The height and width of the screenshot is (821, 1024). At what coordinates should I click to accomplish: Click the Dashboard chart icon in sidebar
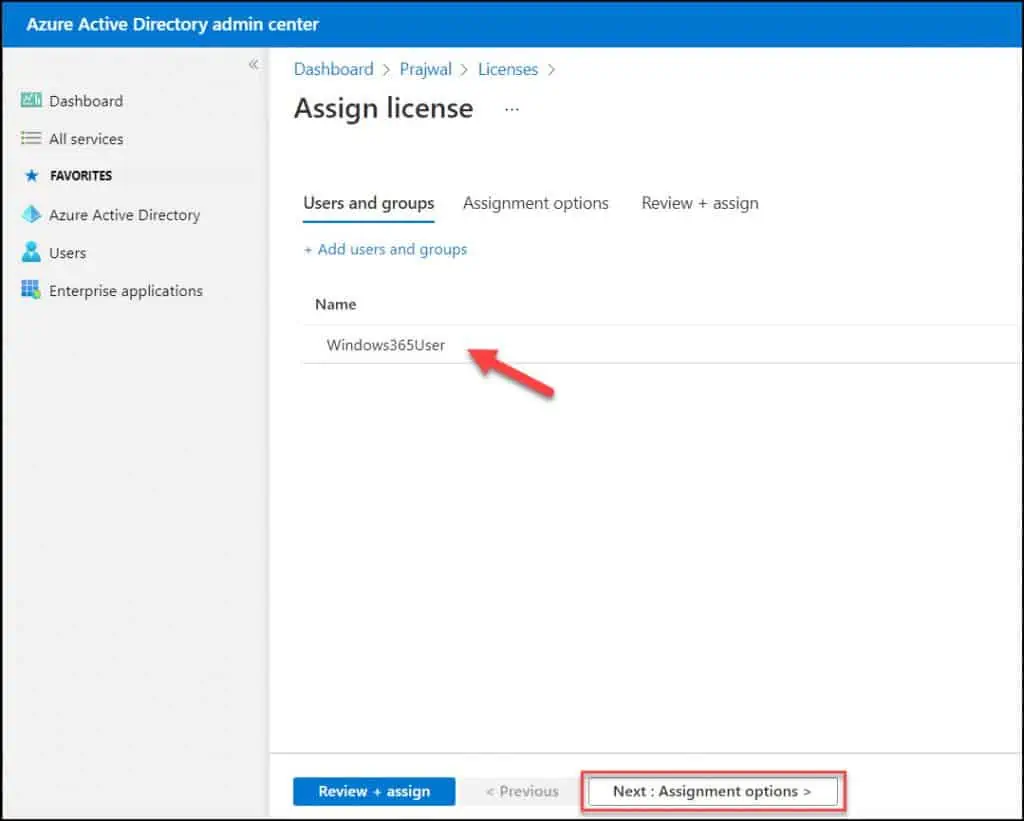31,100
